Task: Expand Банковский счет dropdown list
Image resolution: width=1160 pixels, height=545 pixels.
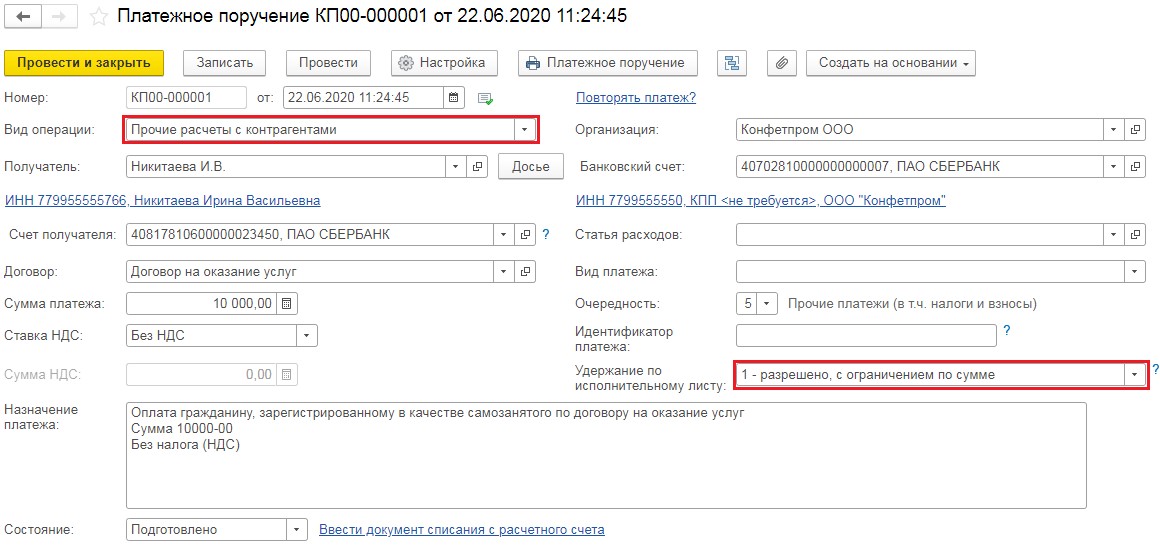Action: (1113, 166)
